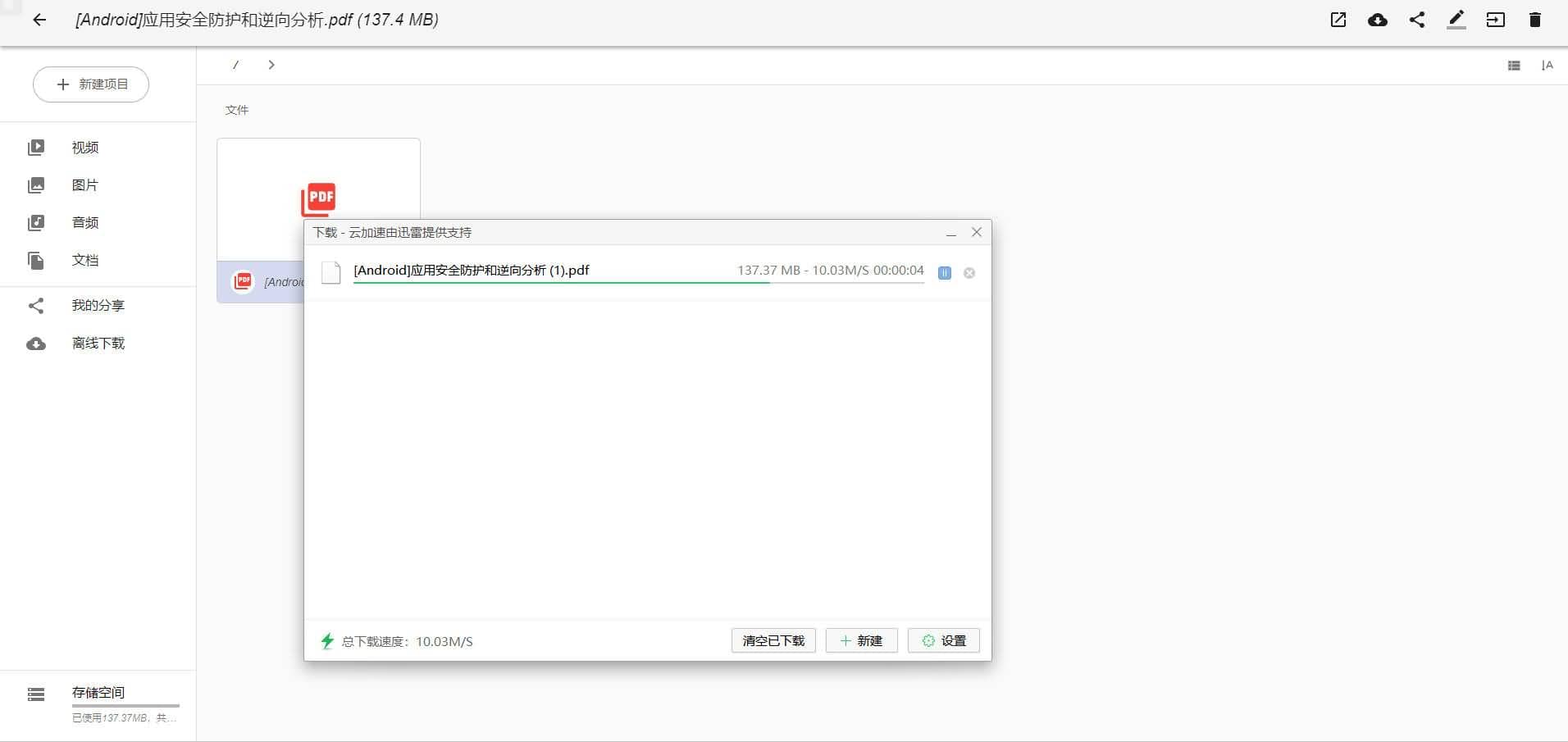The image size is (1568, 742).
Task: Click the download dialog title bar text
Action: click(x=392, y=232)
